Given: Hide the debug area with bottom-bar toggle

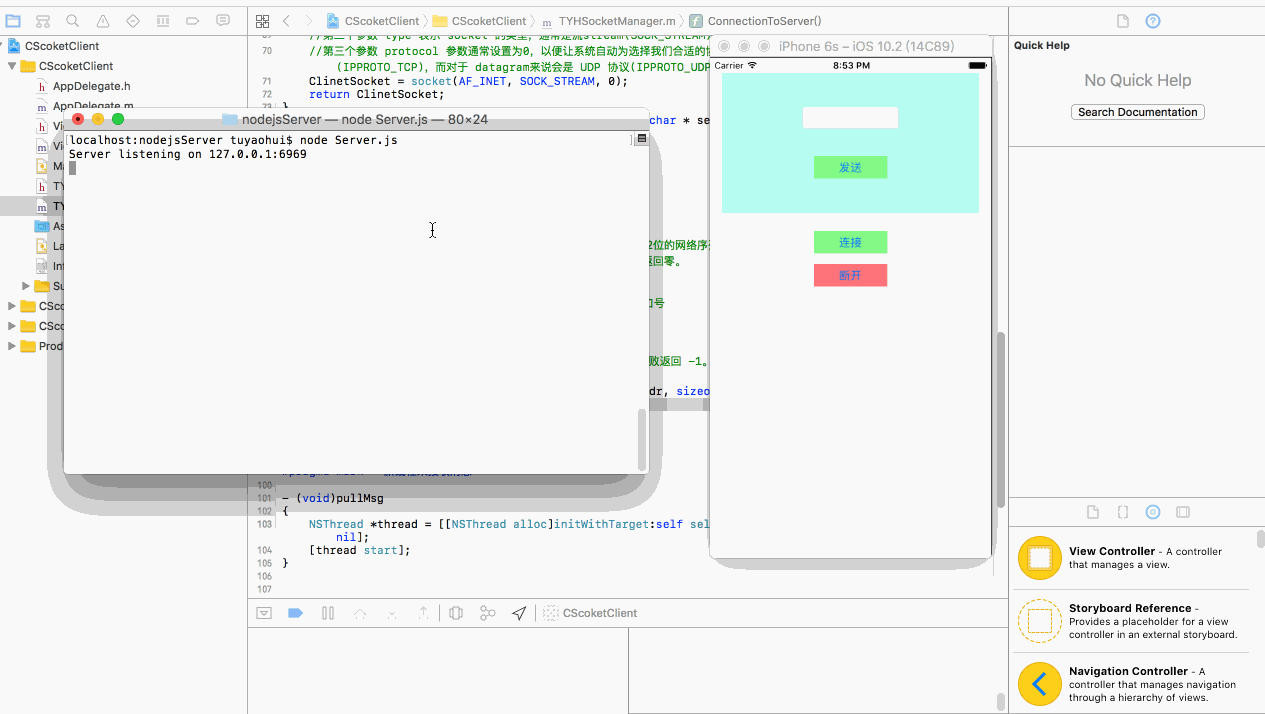Looking at the screenshot, I should pyautogui.click(x=264, y=612).
